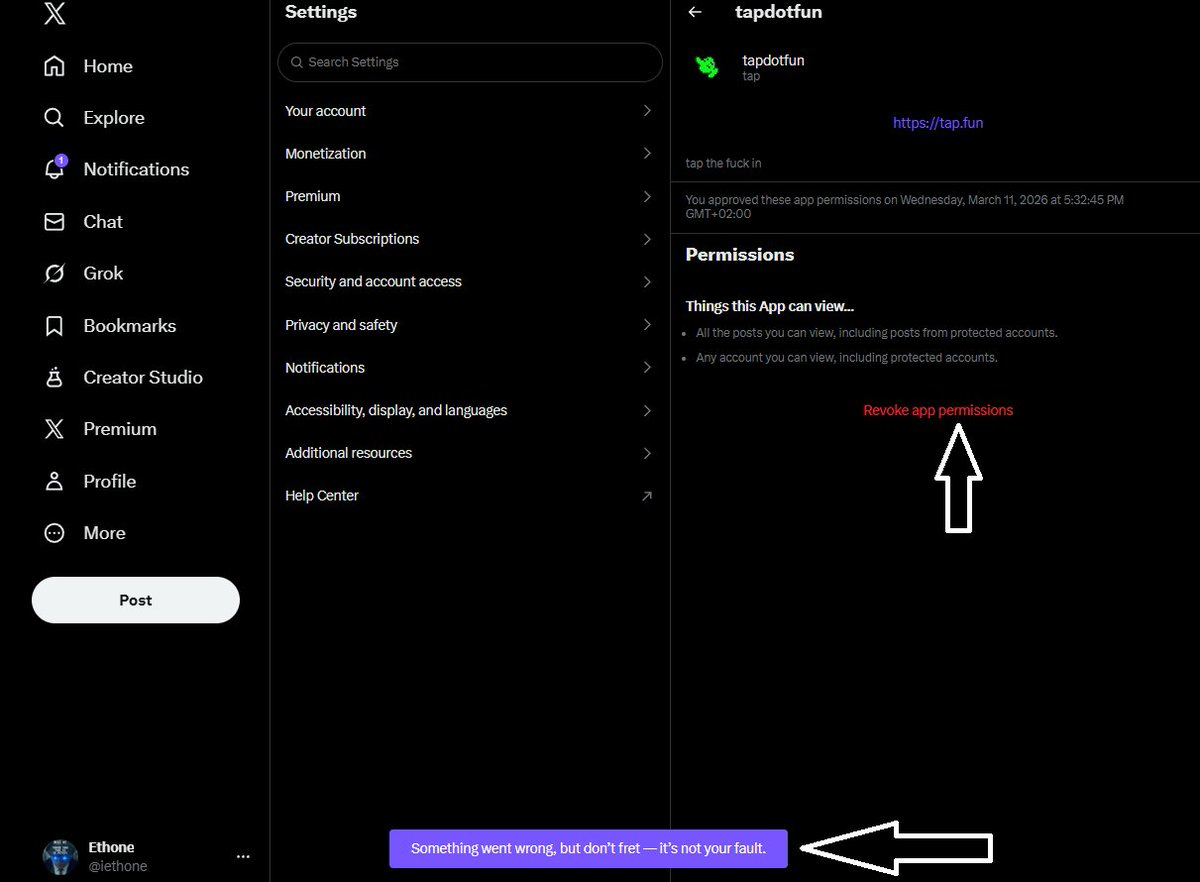Click the Help Center external arrow icon
Viewport: 1200px width, 882px height.
point(647,496)
